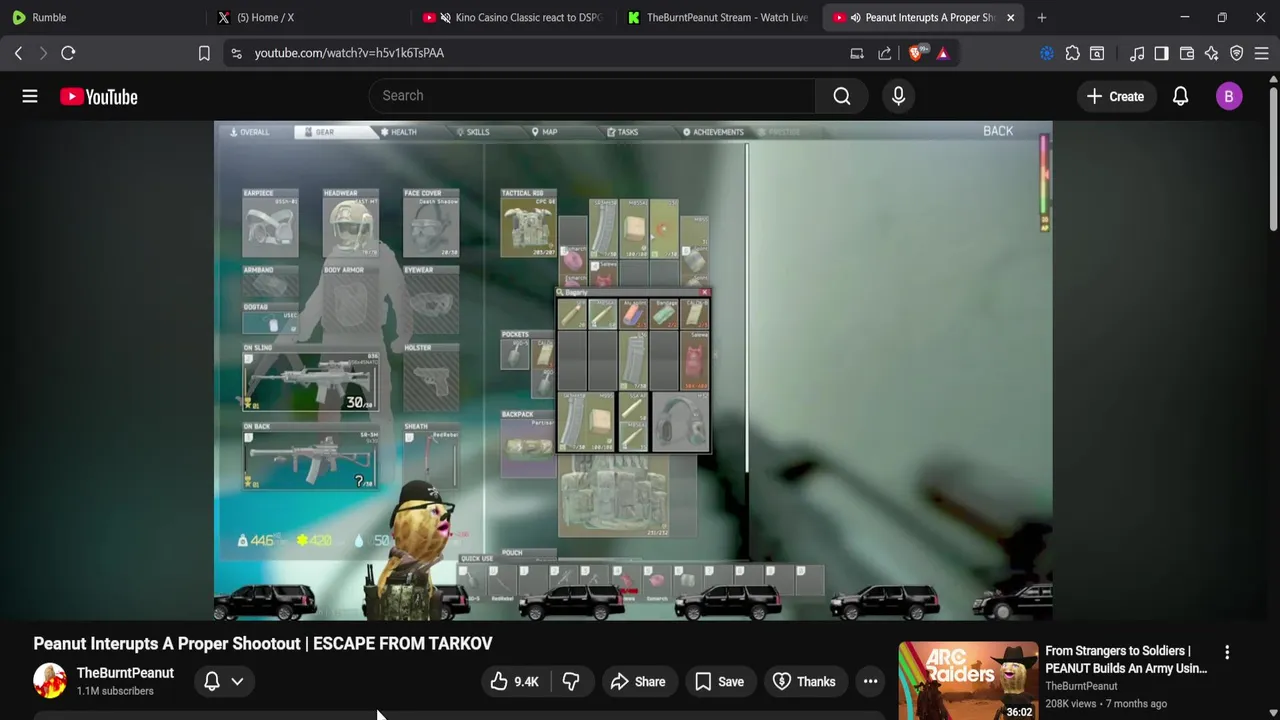
Task: Like the video with 9.4K likes
Action: click(514, 682)
